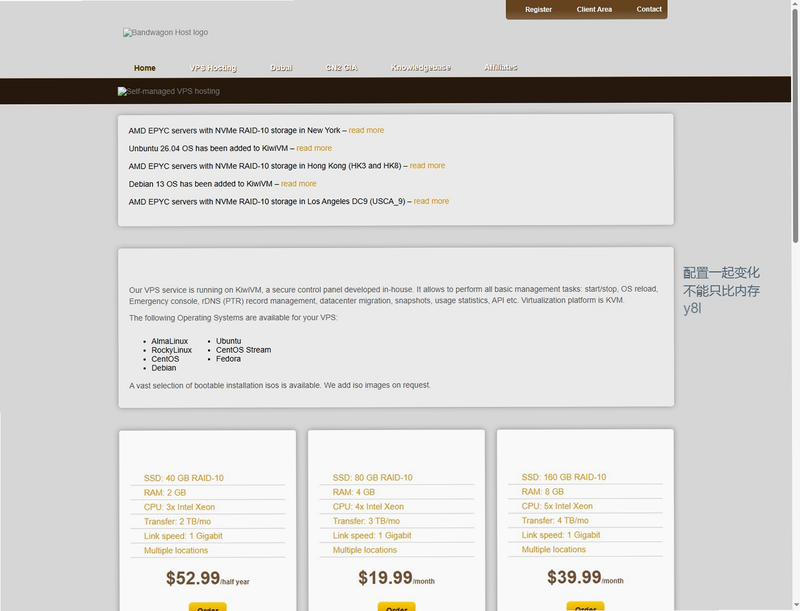
Task: Switch to the Dubai tab
Action: pyautogui.click(x=281, y=68)
